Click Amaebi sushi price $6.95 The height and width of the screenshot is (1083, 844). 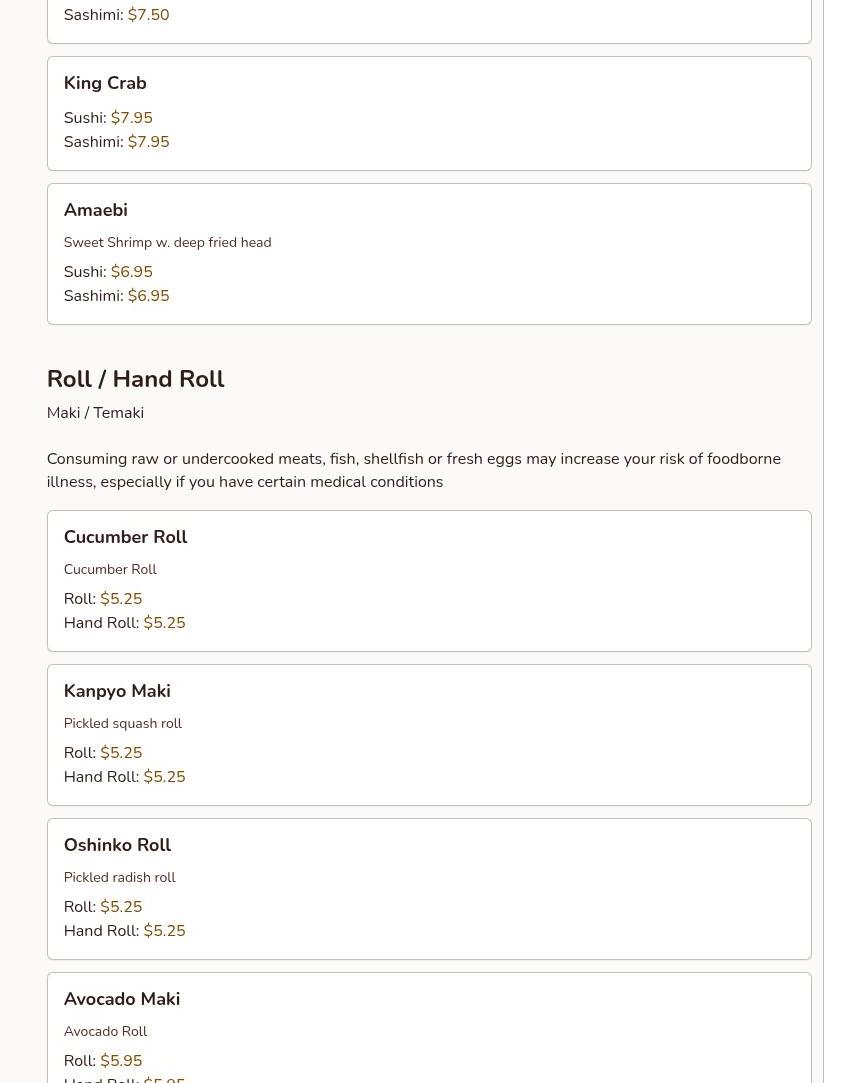(x=131, y=272)
